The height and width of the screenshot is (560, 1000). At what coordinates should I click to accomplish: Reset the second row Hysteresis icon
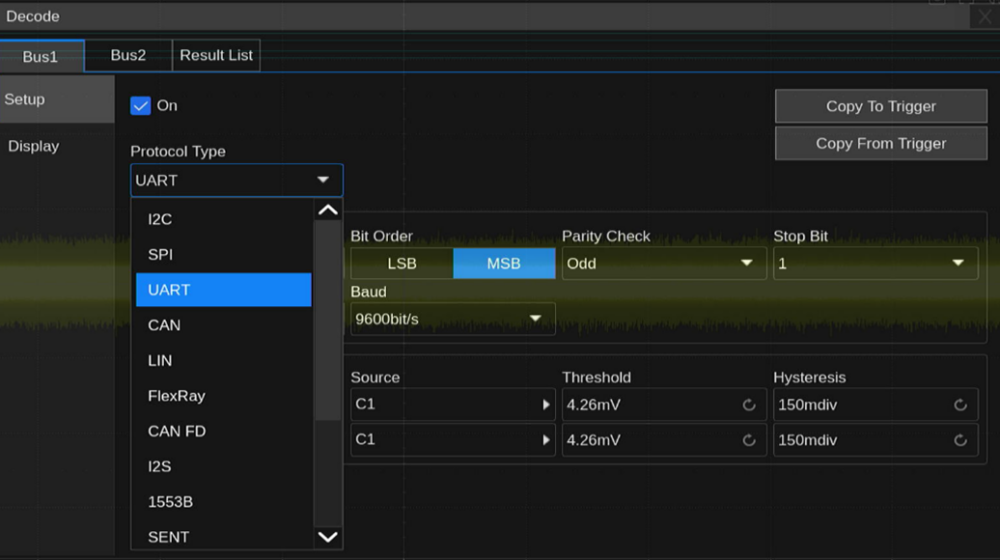[960, 440]
